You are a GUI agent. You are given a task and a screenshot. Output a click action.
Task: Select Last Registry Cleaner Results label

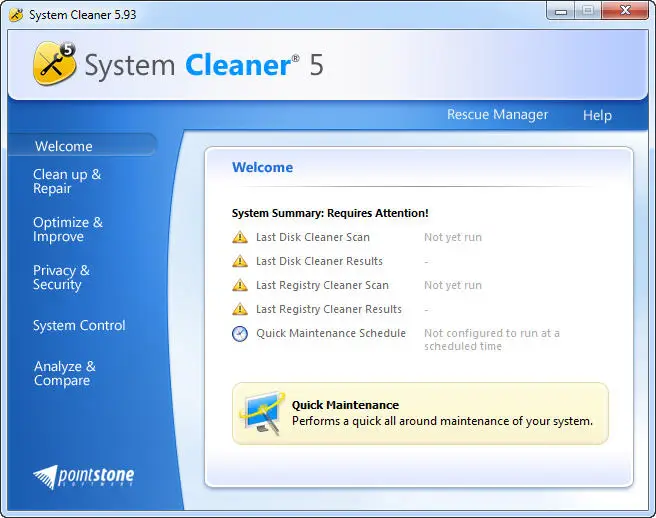(329, 309)
